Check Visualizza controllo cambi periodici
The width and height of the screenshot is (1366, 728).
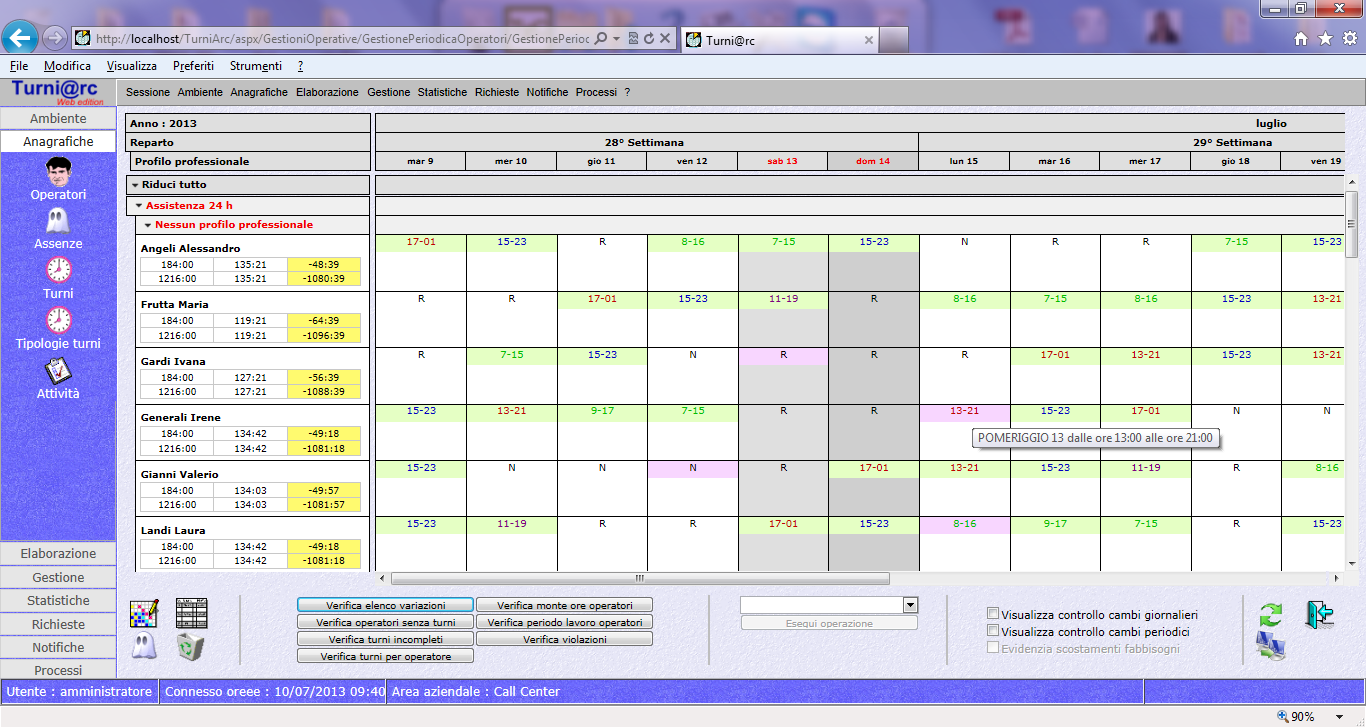(993, 631)
